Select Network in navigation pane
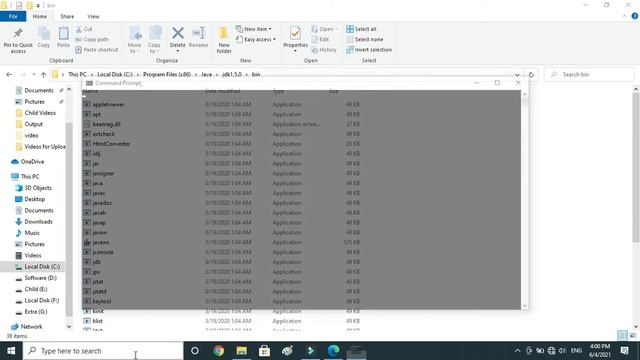 click(27, 327)
